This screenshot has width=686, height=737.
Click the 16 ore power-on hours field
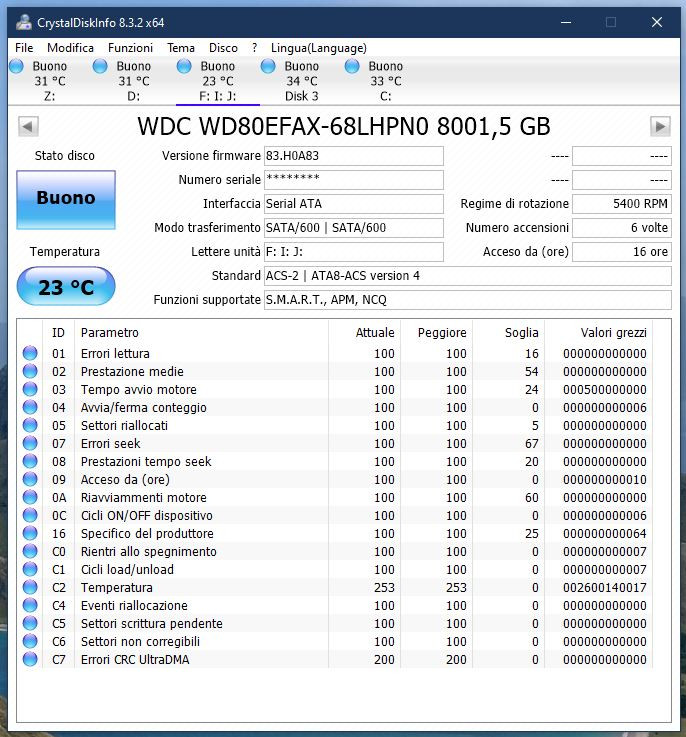(622, 251)
